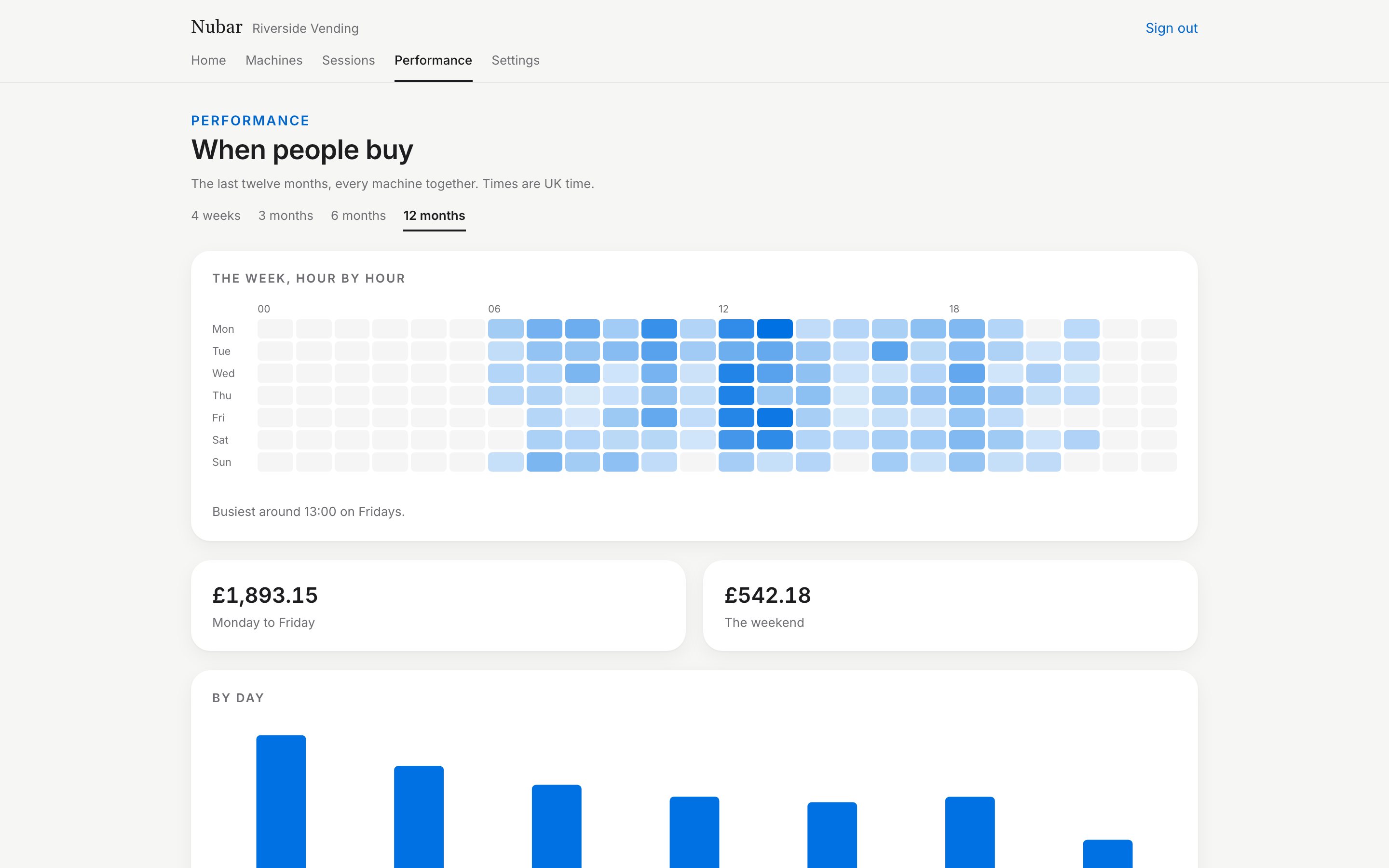Go to the Home tab
The image size is (1389, 868).
pyautogui.click(x=208, y=60)
